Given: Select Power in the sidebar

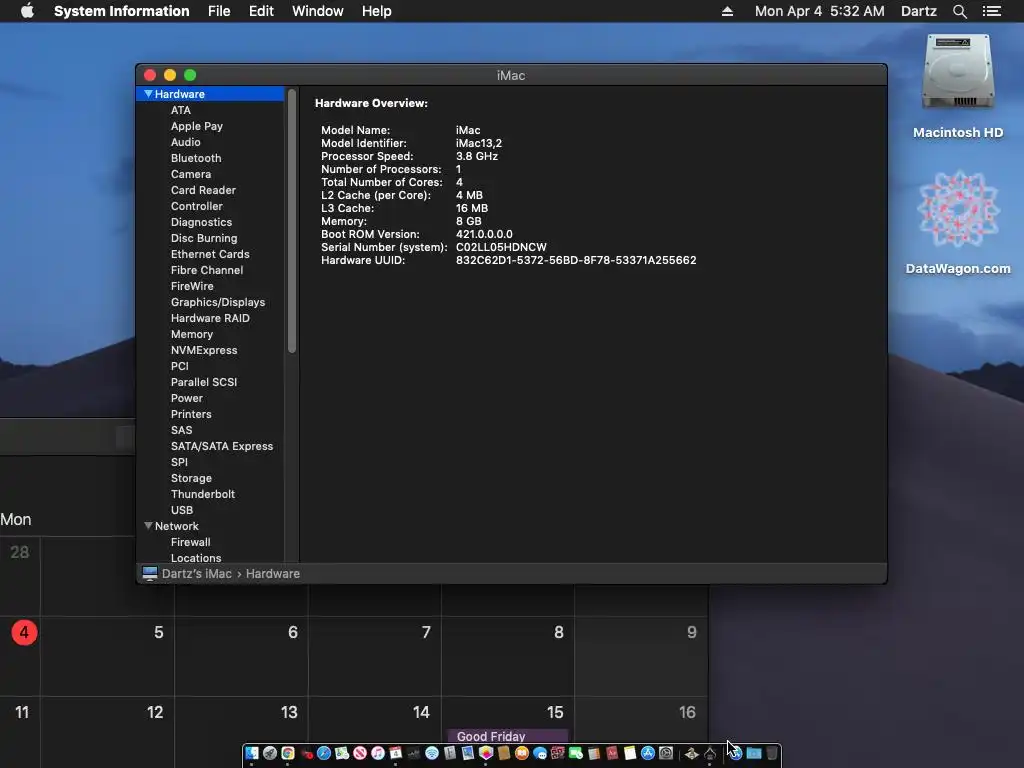Looking at the screenshot, I should pyautogui.click(x=187, y=398).
